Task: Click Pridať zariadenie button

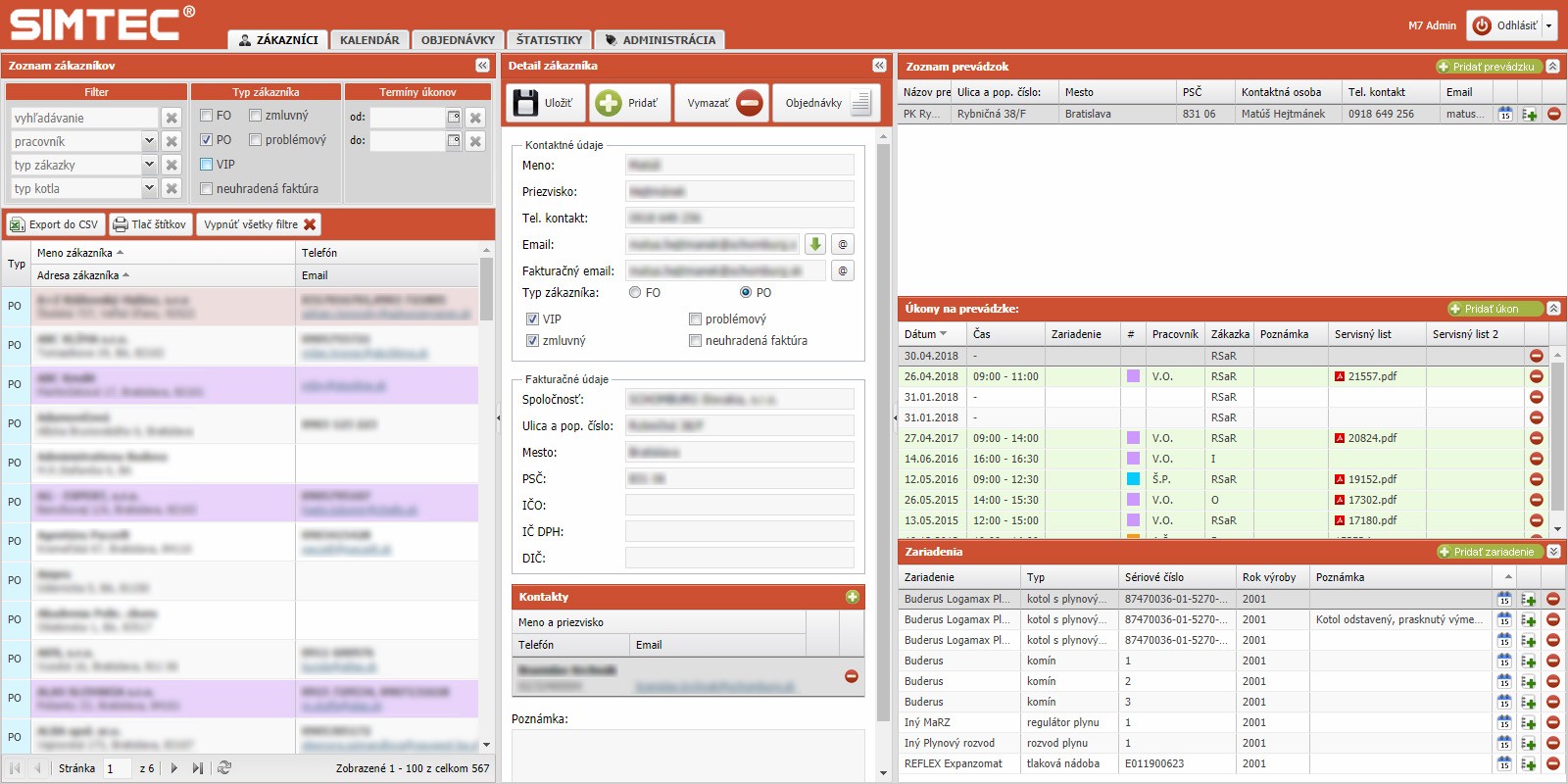Action: pyautogui.click(x=1489, y=552)
